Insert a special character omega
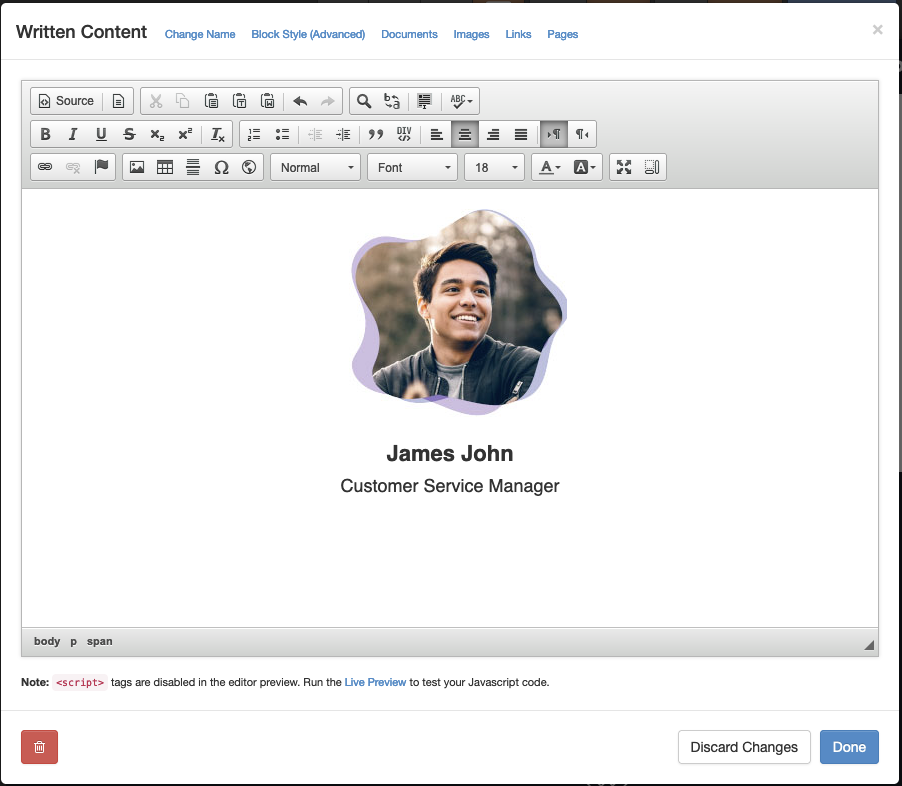Screen dimensions: 902x786 click(221, 167)
